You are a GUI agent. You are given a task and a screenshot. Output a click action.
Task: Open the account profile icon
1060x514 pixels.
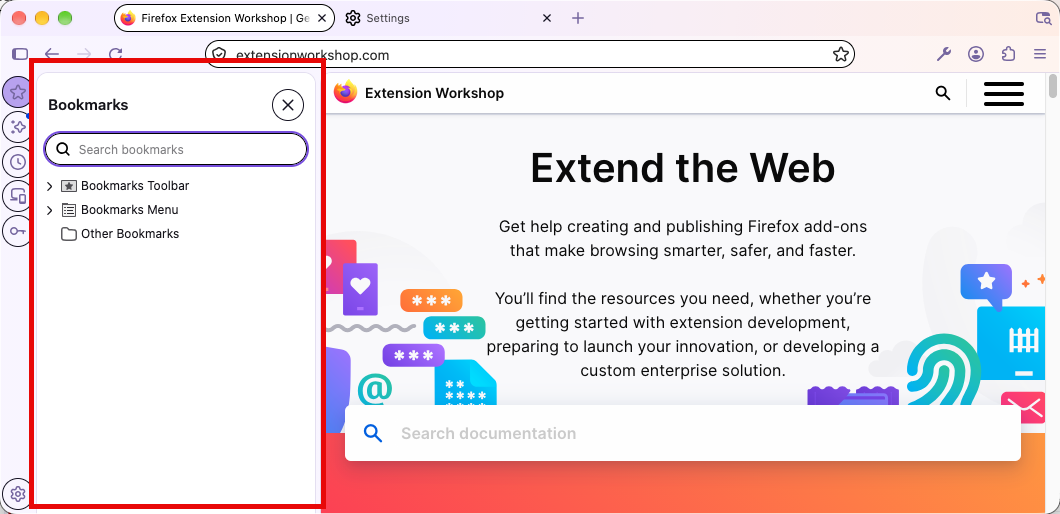tap(975, 54)
